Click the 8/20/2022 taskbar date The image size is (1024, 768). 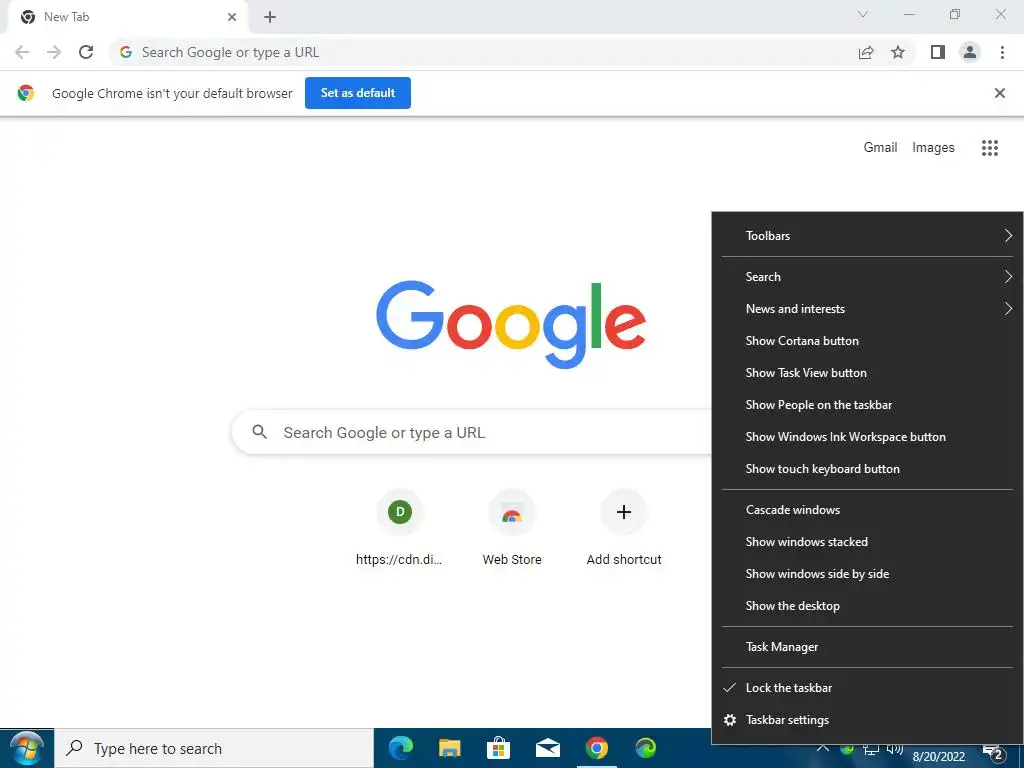click(x=938, y=757)
